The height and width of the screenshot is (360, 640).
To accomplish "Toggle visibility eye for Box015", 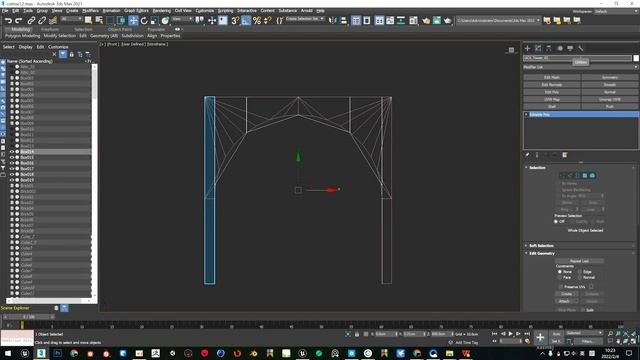I will pyautogui.click(x=12, y=158).
